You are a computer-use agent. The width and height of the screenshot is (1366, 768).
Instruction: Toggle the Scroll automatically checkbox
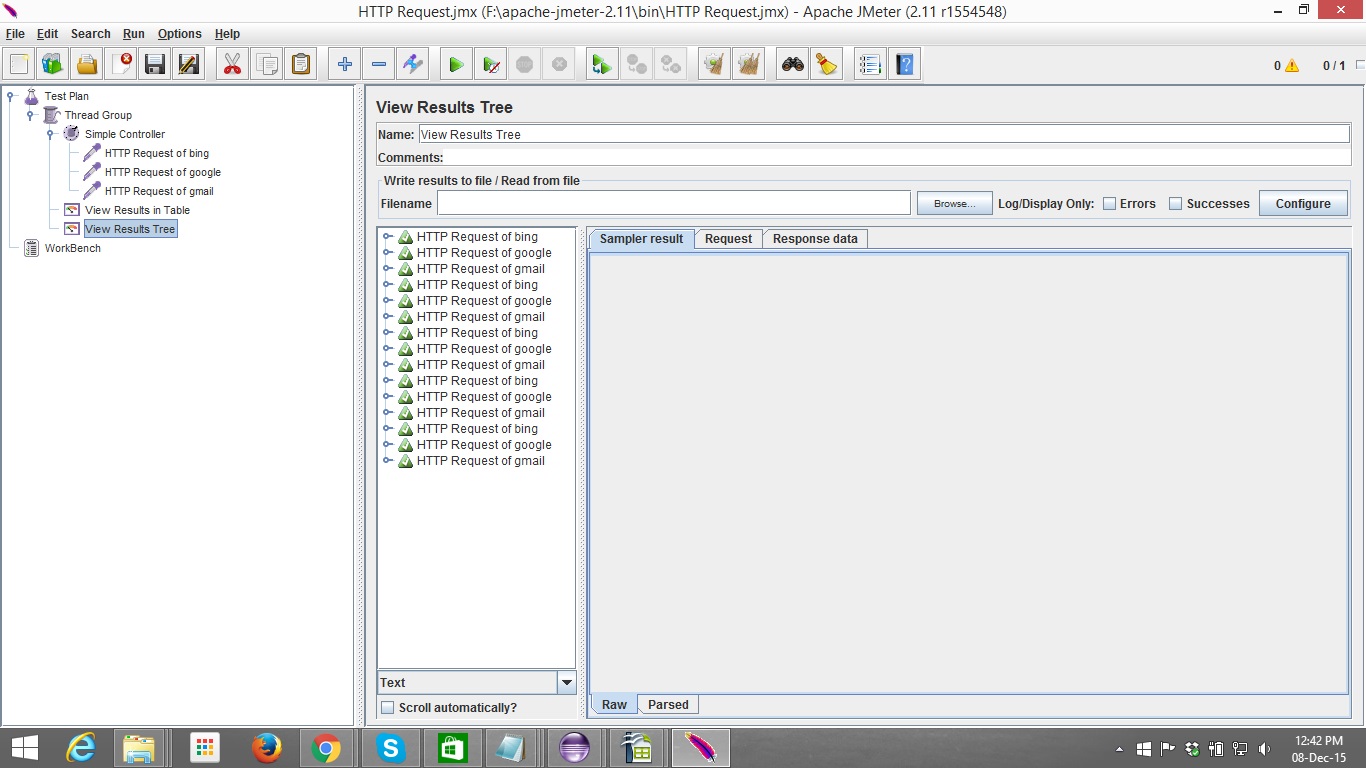[x=388, y=708]
